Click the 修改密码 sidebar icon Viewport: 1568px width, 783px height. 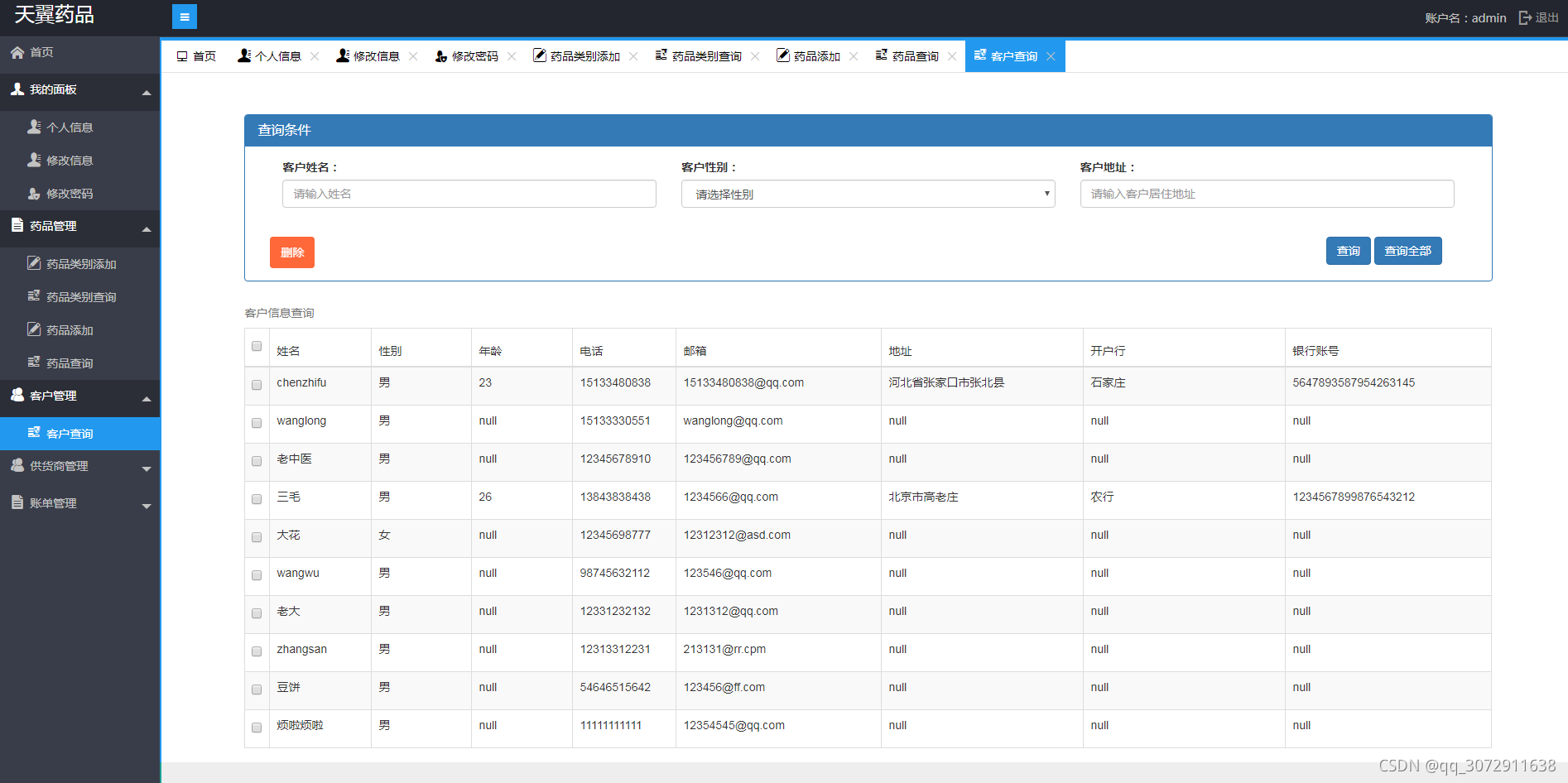coord(34,193)
